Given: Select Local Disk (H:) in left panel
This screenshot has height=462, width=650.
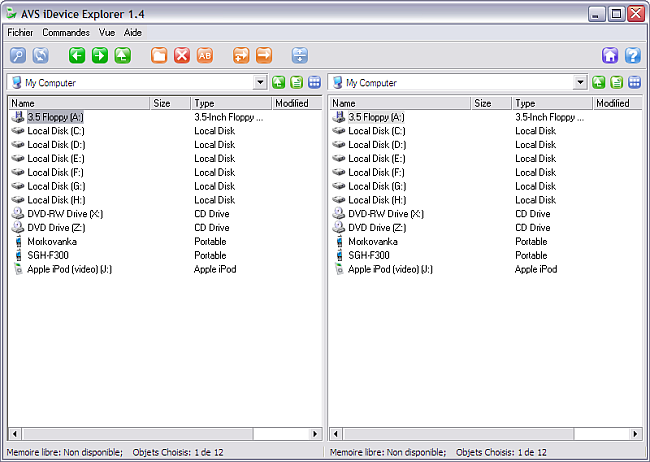Looking at the screenshot, I should [56, 200].
